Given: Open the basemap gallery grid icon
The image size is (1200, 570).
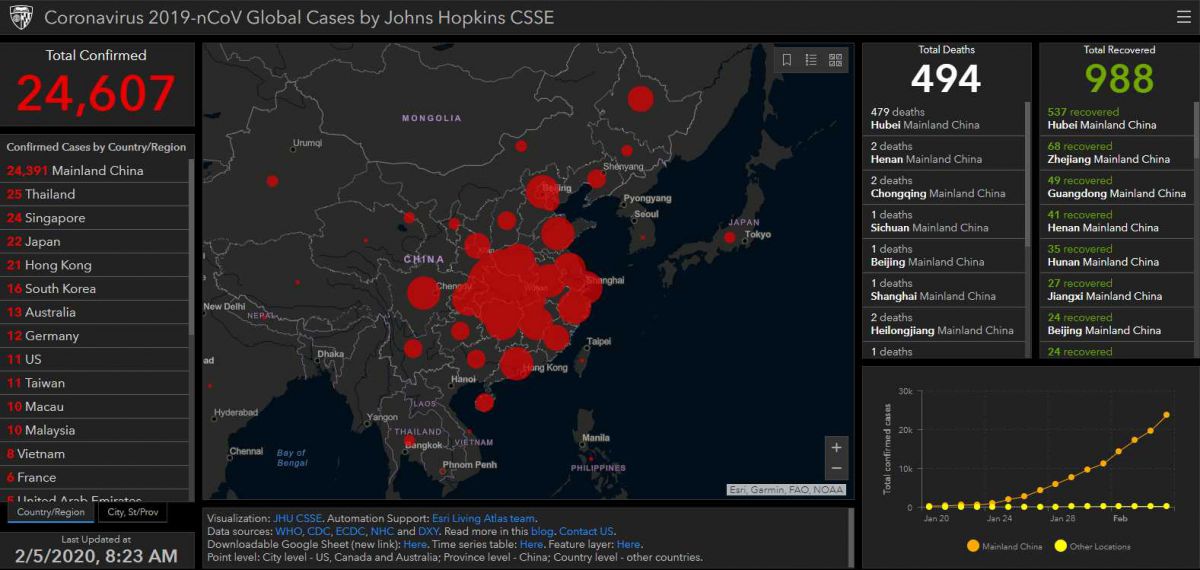Looking at the screenshot, I should (x=835, y=61).
